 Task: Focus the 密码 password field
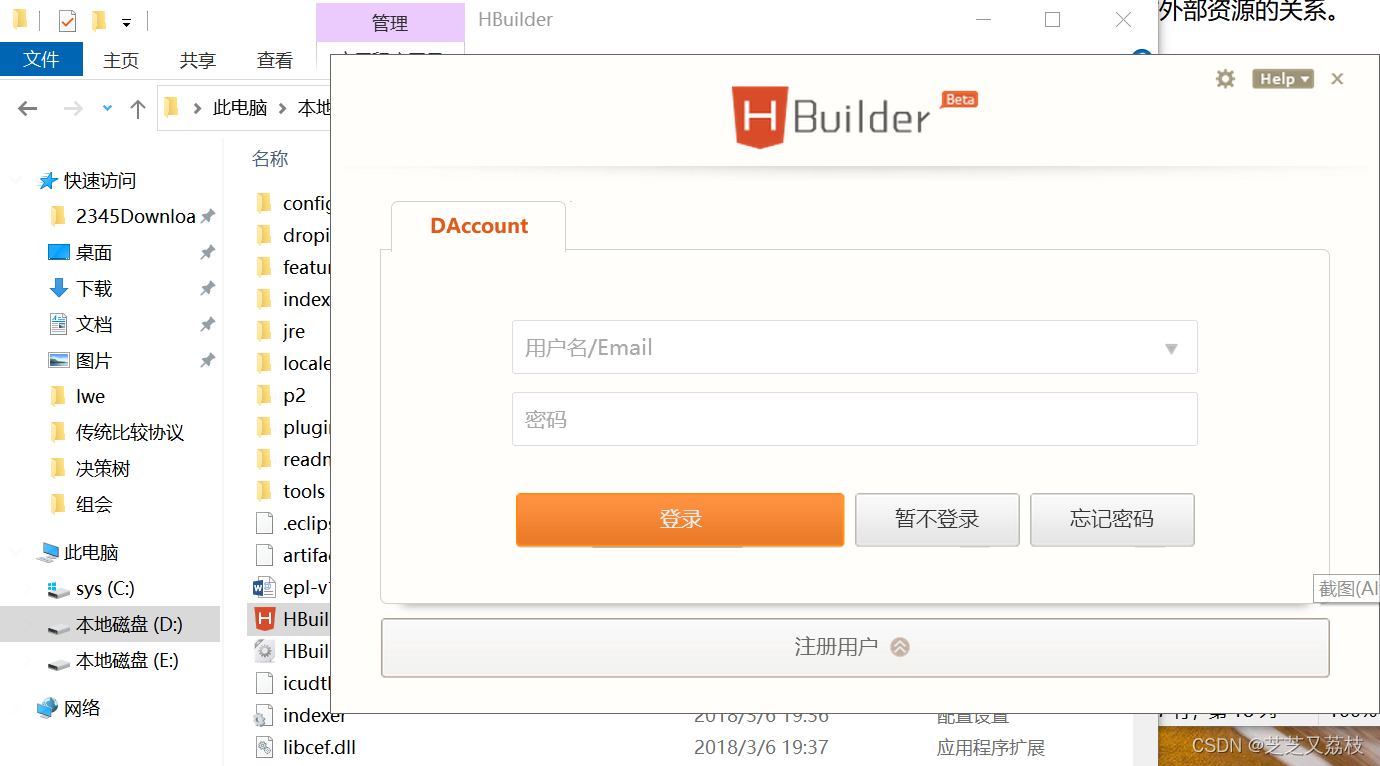click(x=855, y=419)
